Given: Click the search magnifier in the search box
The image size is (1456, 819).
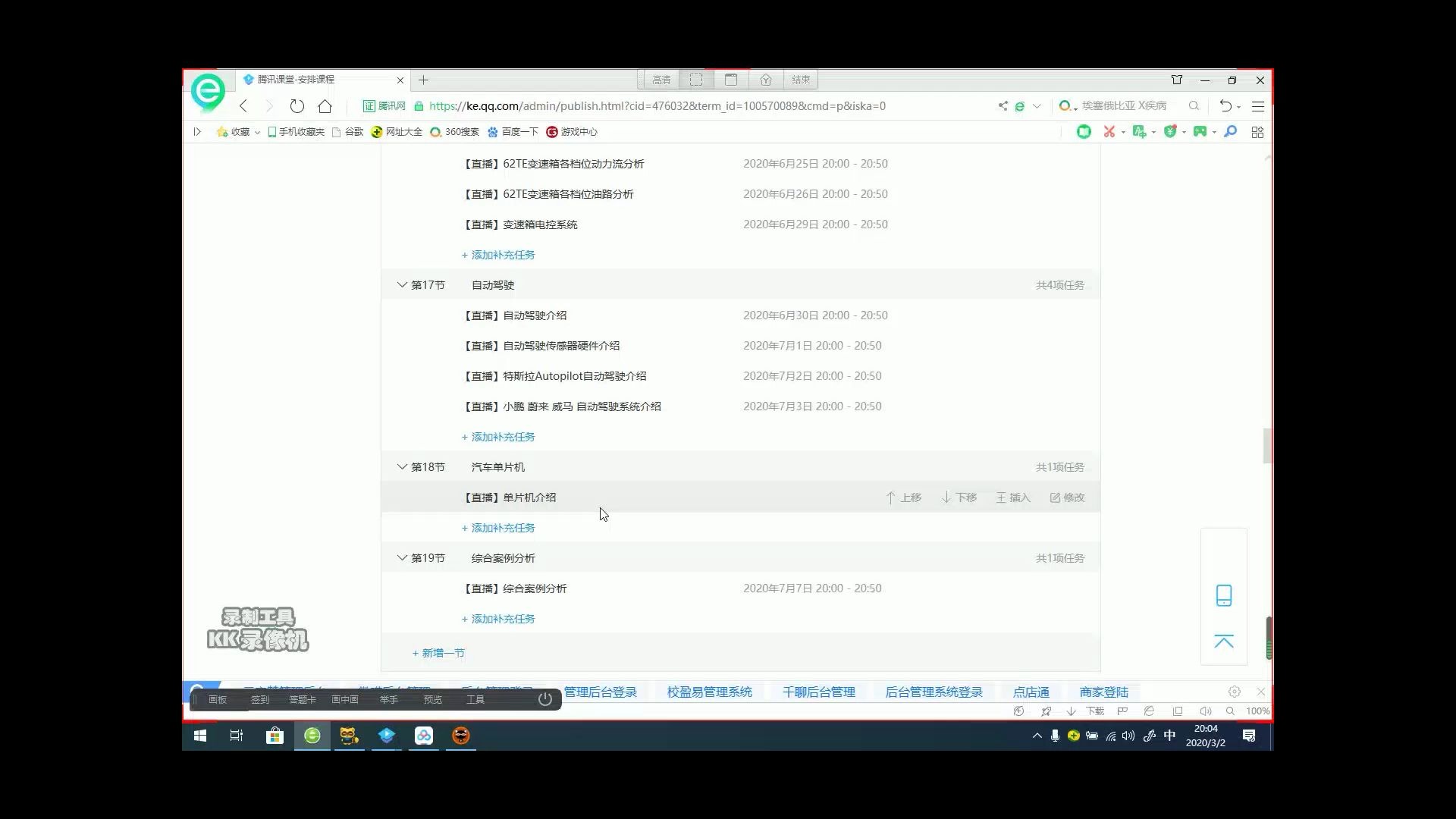Looking at the screenshot, I should tap(1194, 106).
